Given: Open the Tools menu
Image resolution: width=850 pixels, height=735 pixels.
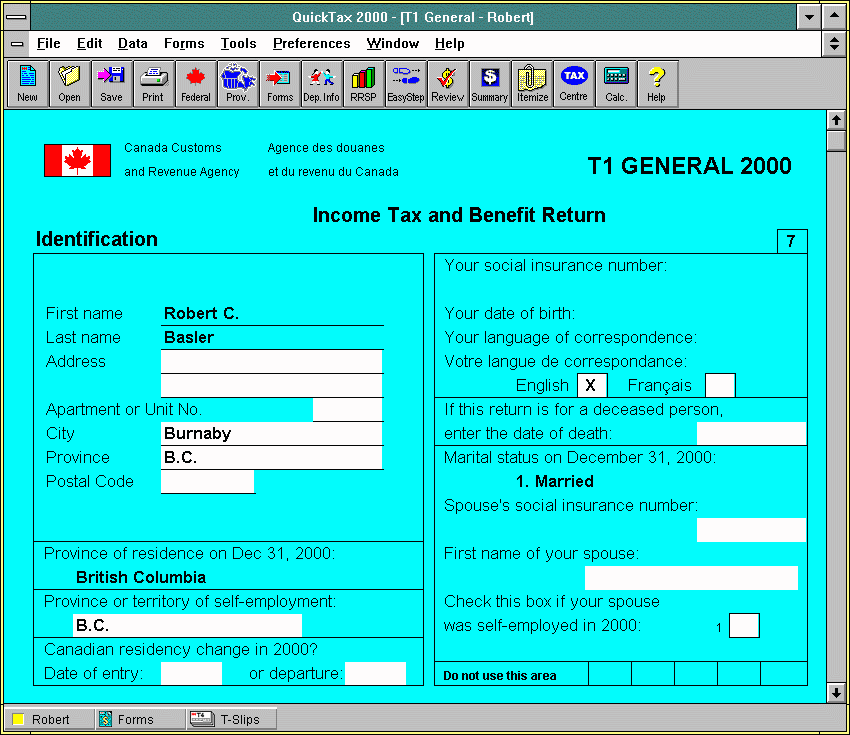Looking at the screenshot, I should point(239,43).
